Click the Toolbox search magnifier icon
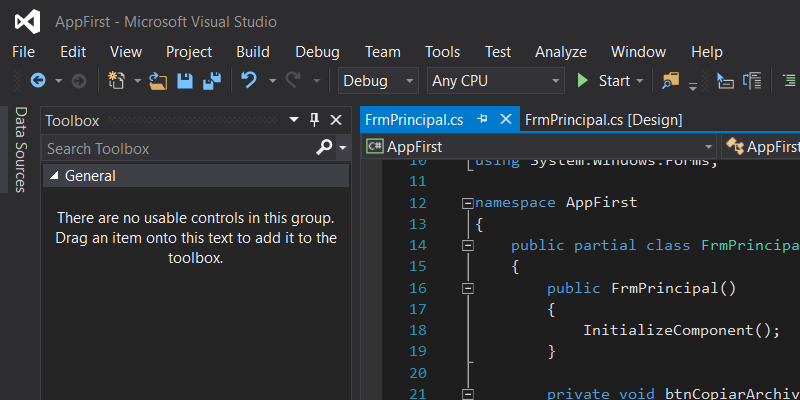 coord(324,148)
